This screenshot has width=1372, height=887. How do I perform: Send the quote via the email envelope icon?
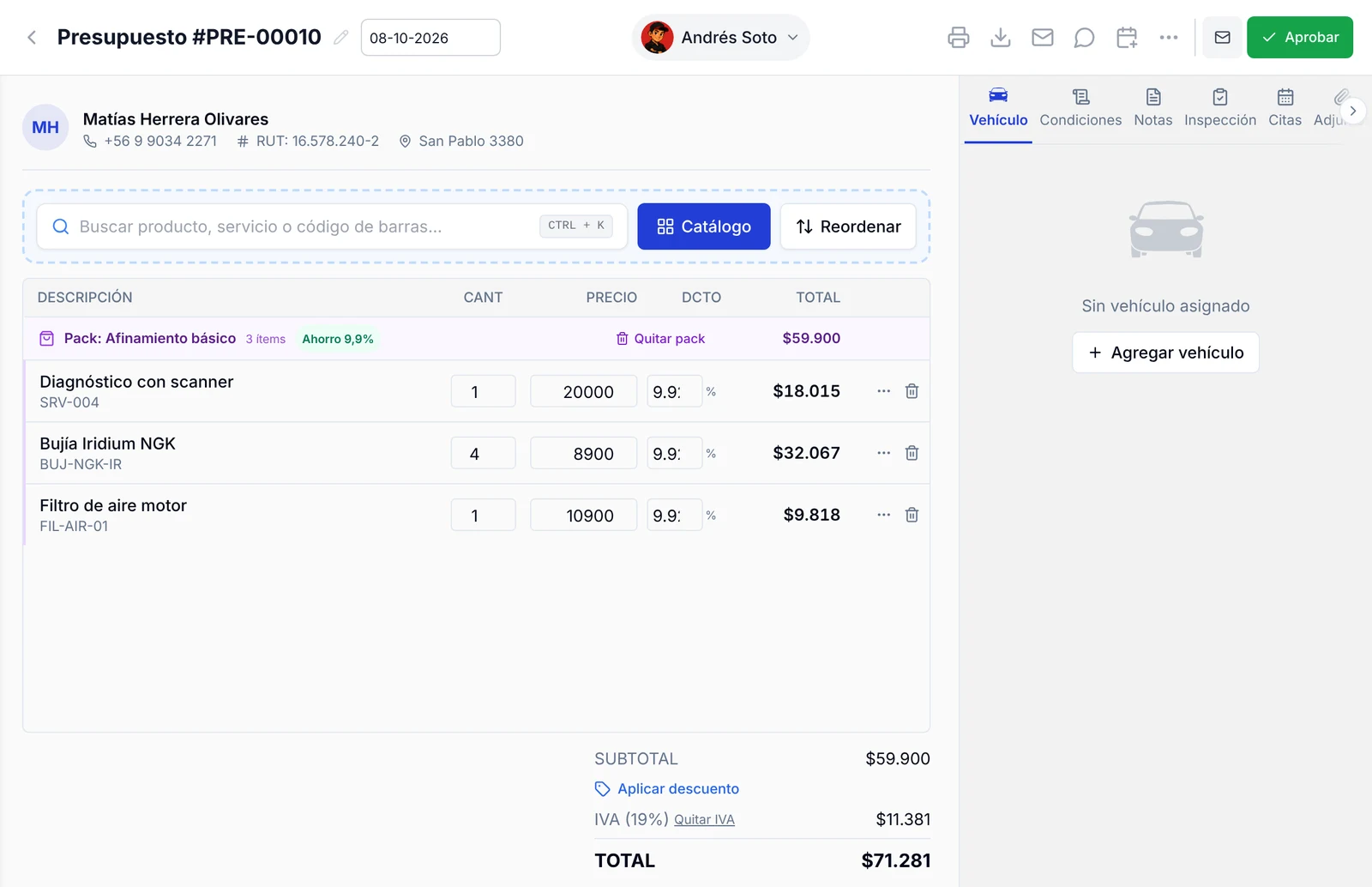click(x=1043, y=38)
